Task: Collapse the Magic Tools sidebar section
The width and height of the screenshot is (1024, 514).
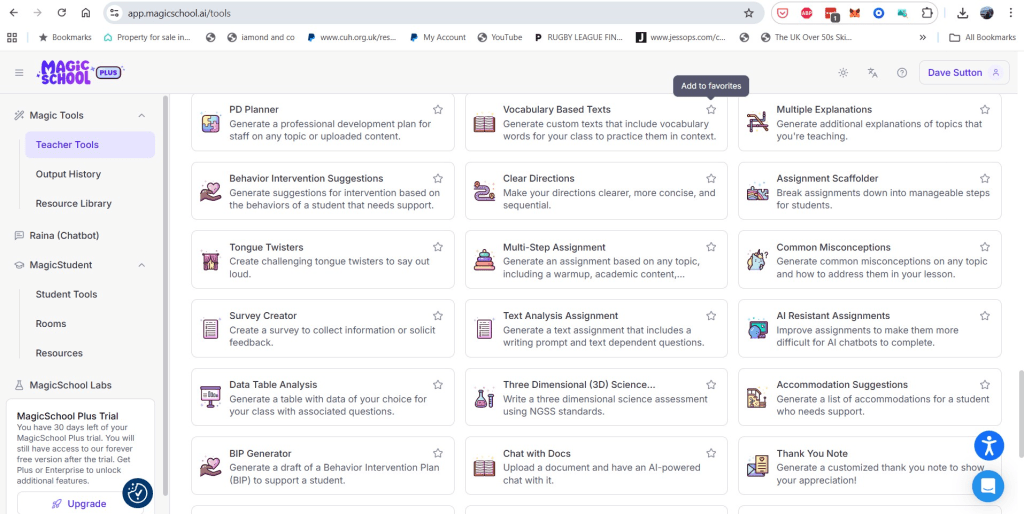Action: point(141,116)
